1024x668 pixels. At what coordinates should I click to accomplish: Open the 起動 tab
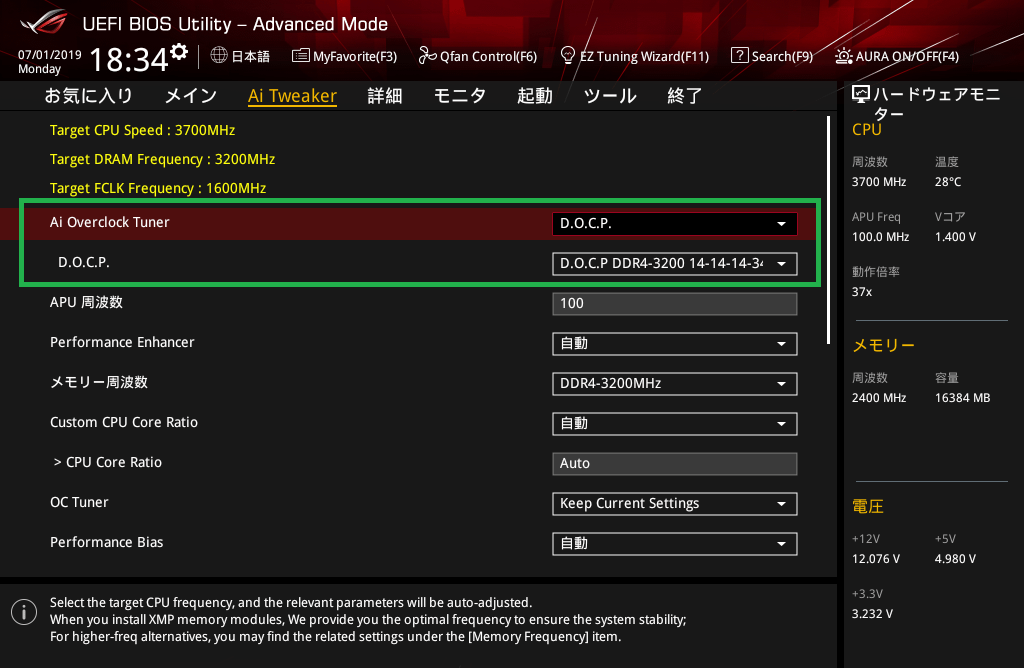click(x=535, y=96)
